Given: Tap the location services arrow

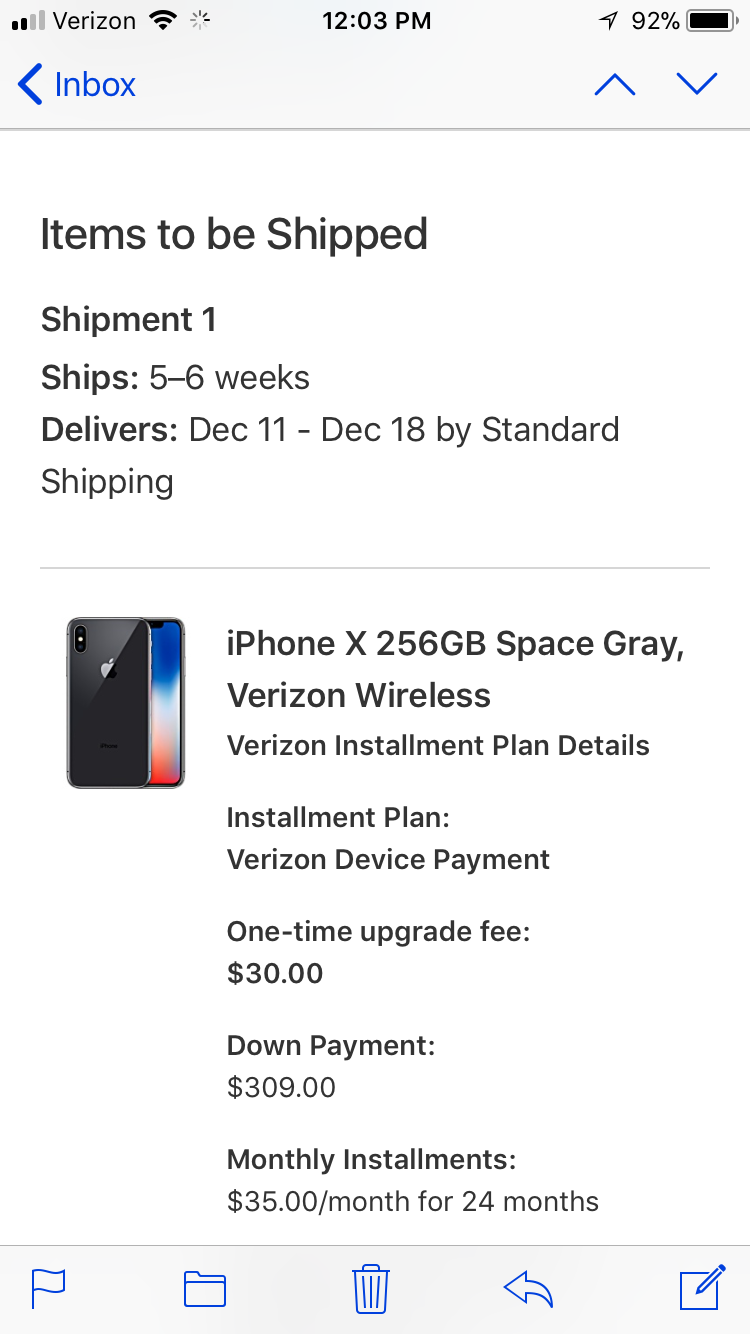Looking at the screenshot, I should click(x=609, y=20).
